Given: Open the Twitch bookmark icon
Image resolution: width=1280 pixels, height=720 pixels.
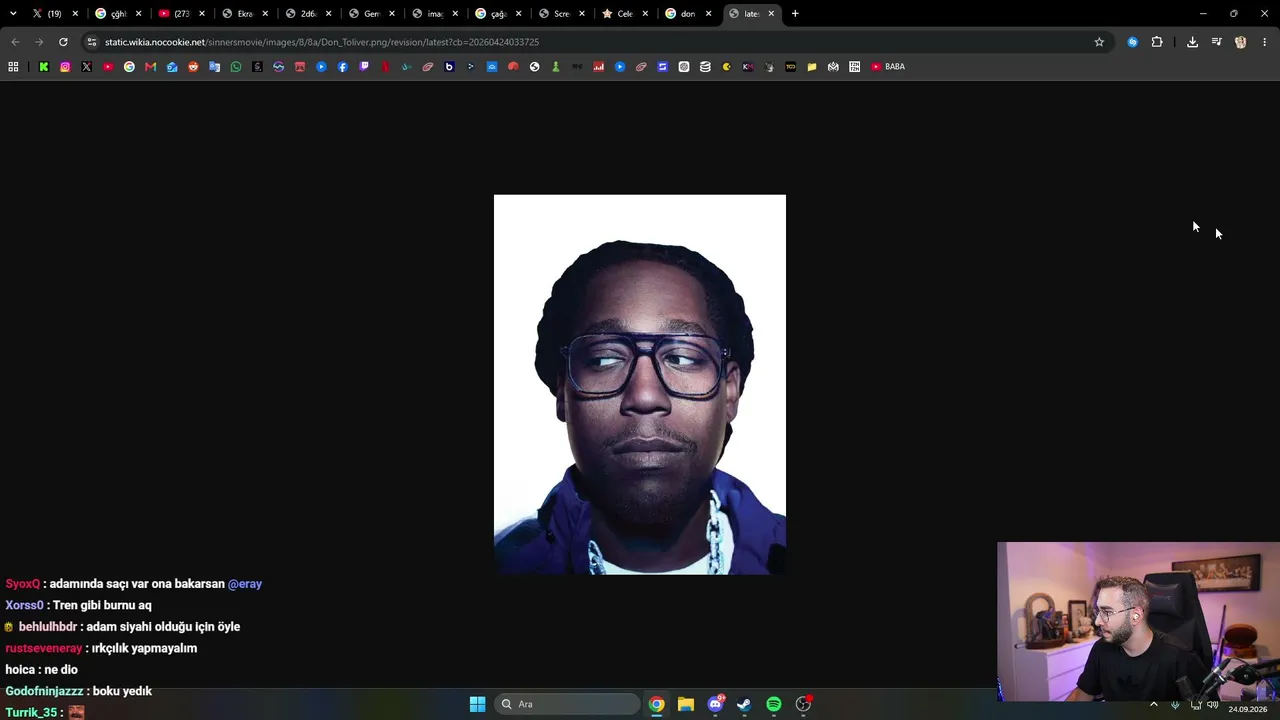Looking at the screenshot, I should pos(364,67).
